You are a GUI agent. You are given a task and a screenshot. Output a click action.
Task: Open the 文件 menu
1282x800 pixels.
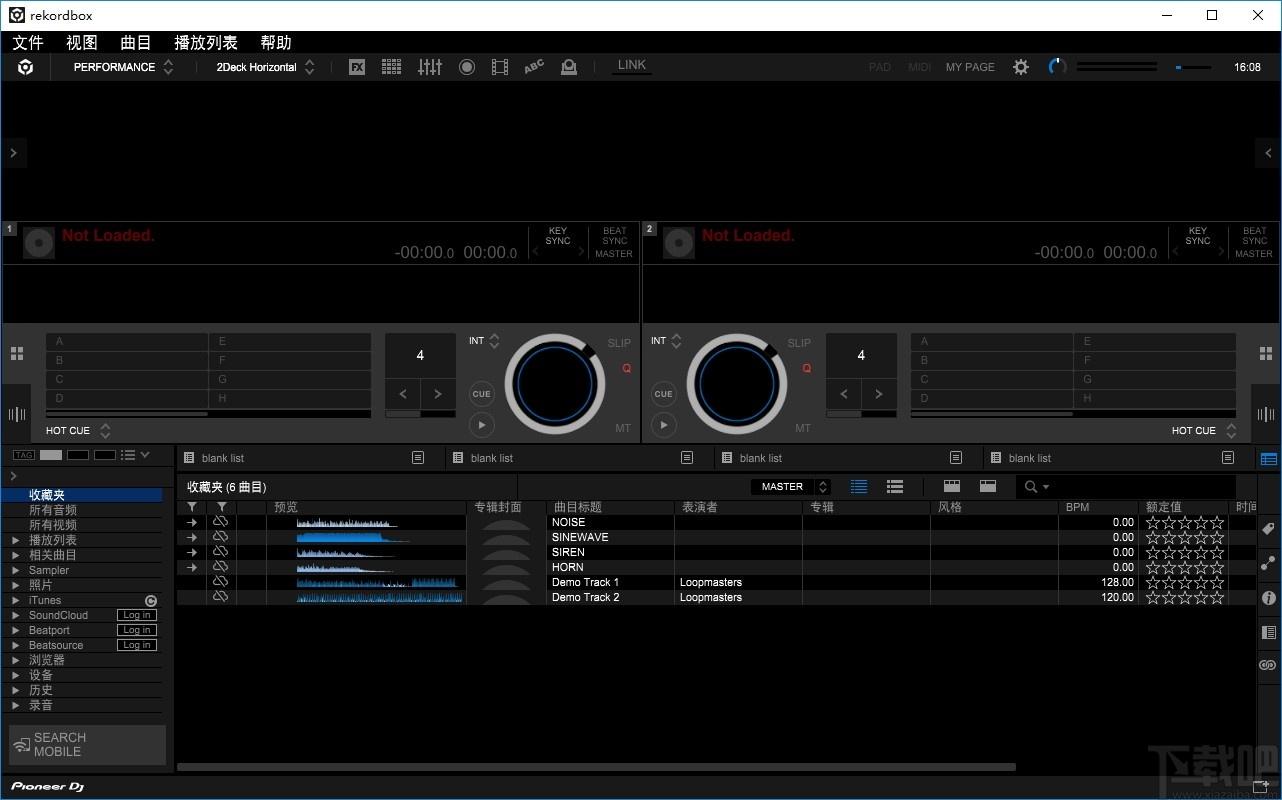click(28, 42)
